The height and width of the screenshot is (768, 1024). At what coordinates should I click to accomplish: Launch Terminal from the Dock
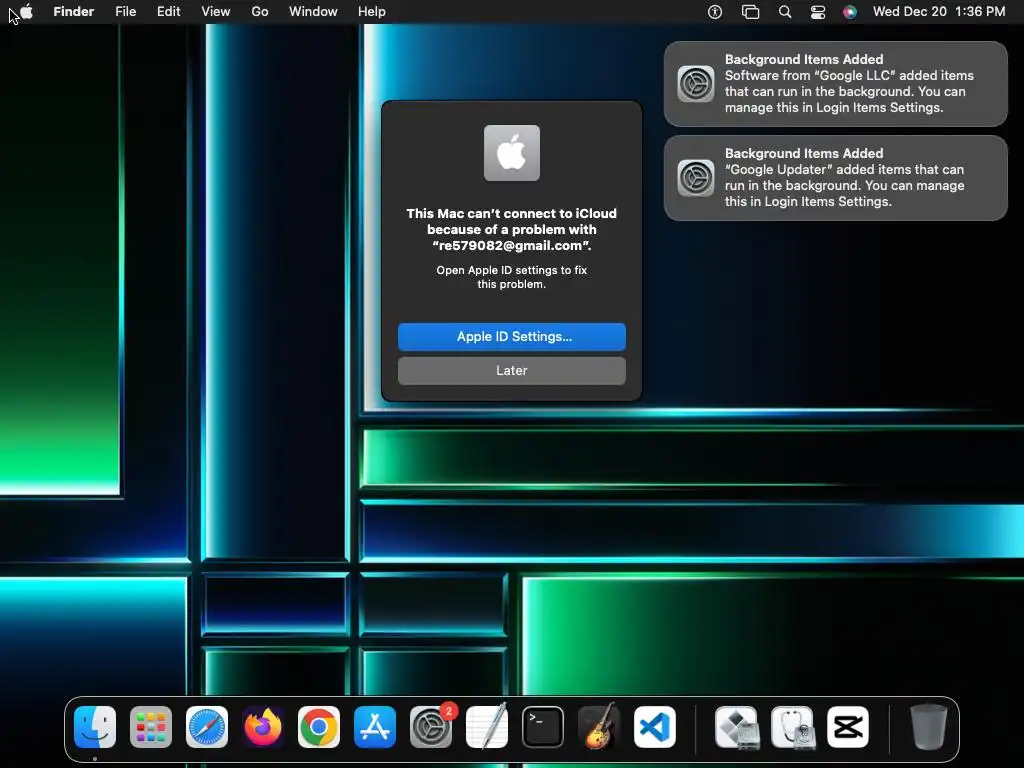pos(543,727)
